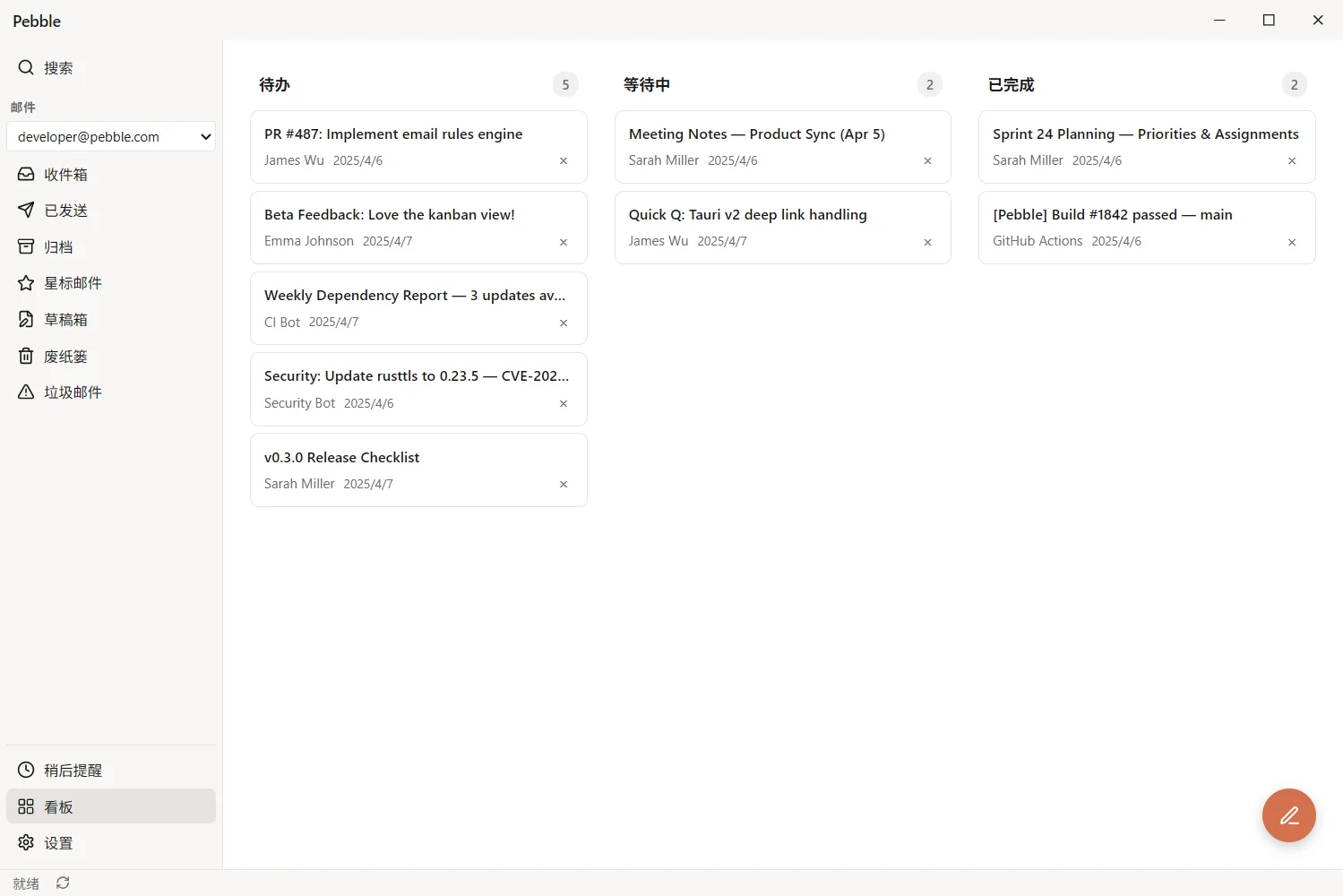Click the search magnifier icon

[26, 67]
